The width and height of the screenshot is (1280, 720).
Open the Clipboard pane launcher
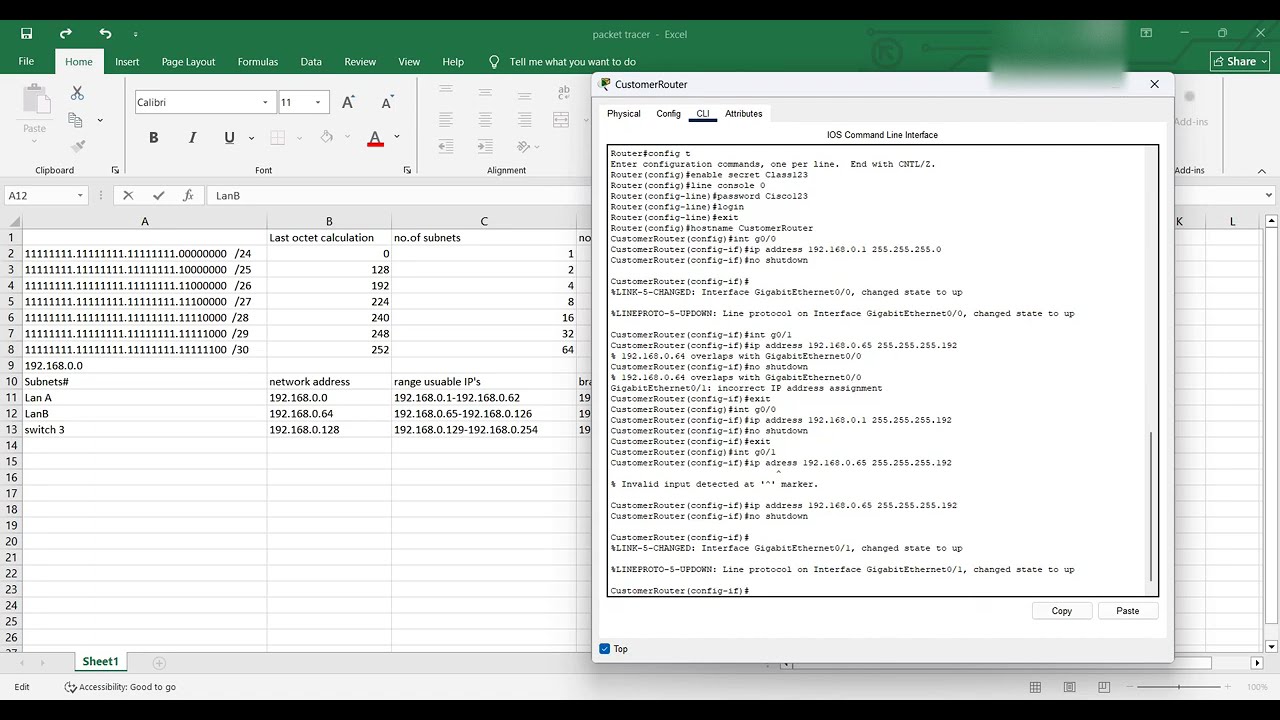coord(116,170)
